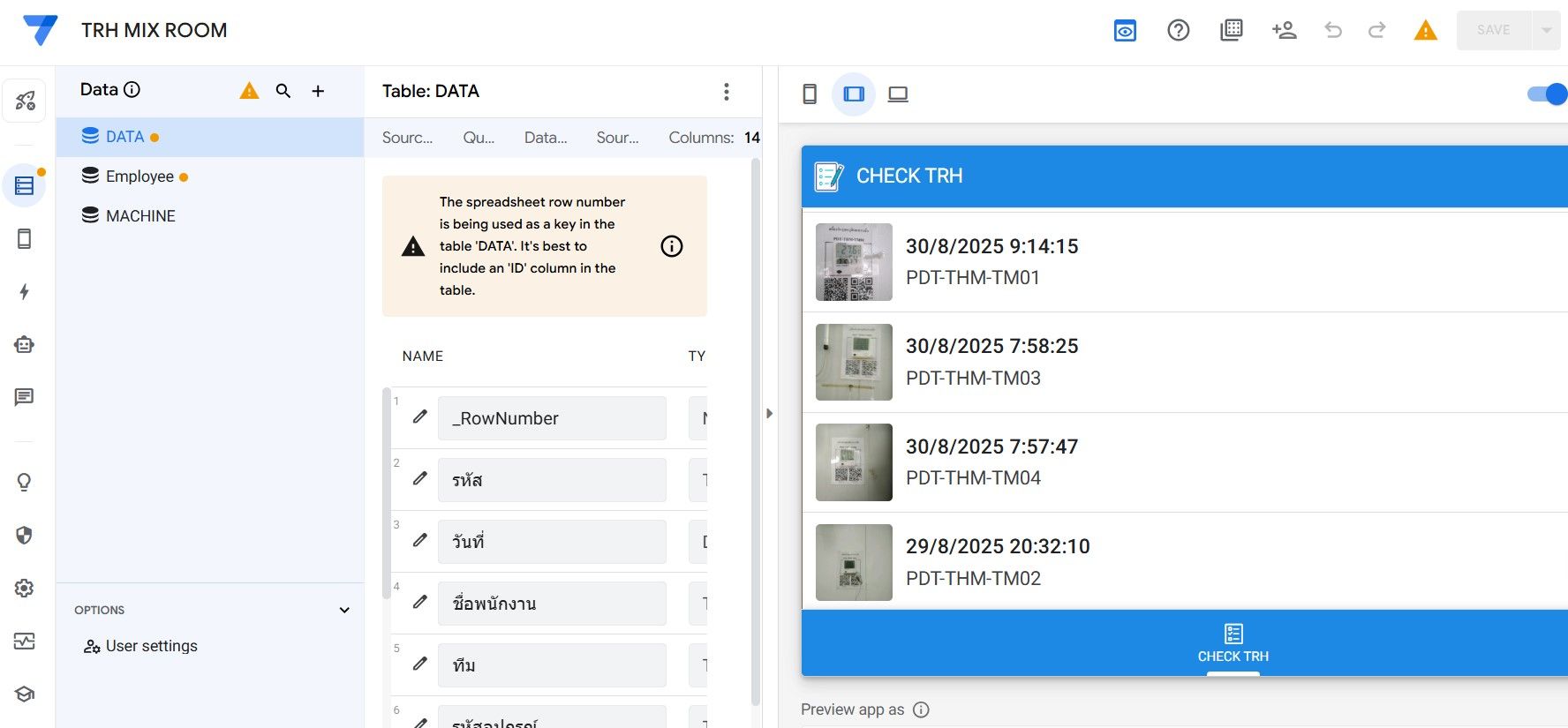The width and height of the screenshot is (1568, 728).
Task: Toggle the preview panel switch
Action: pos(1547,94)
